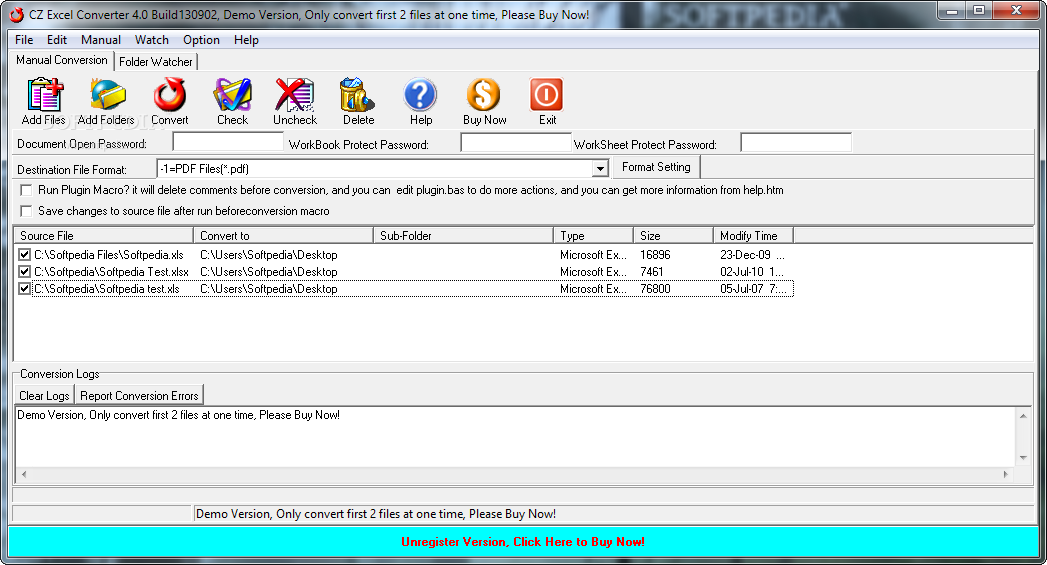Click the Buy Now dollar icon

(483, 95)
